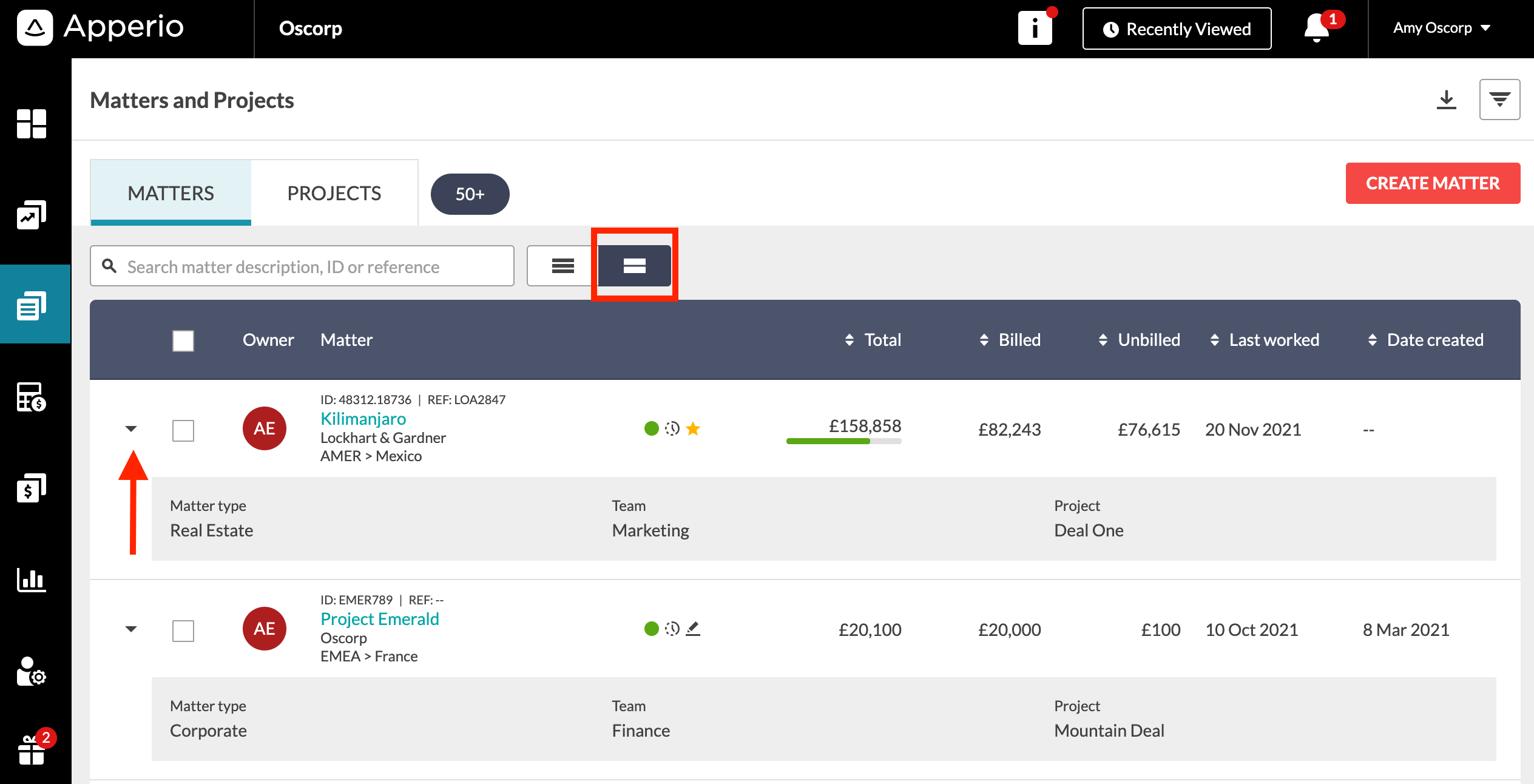
Task: Click the Marketing team value
Action: (x=650, y=530)
